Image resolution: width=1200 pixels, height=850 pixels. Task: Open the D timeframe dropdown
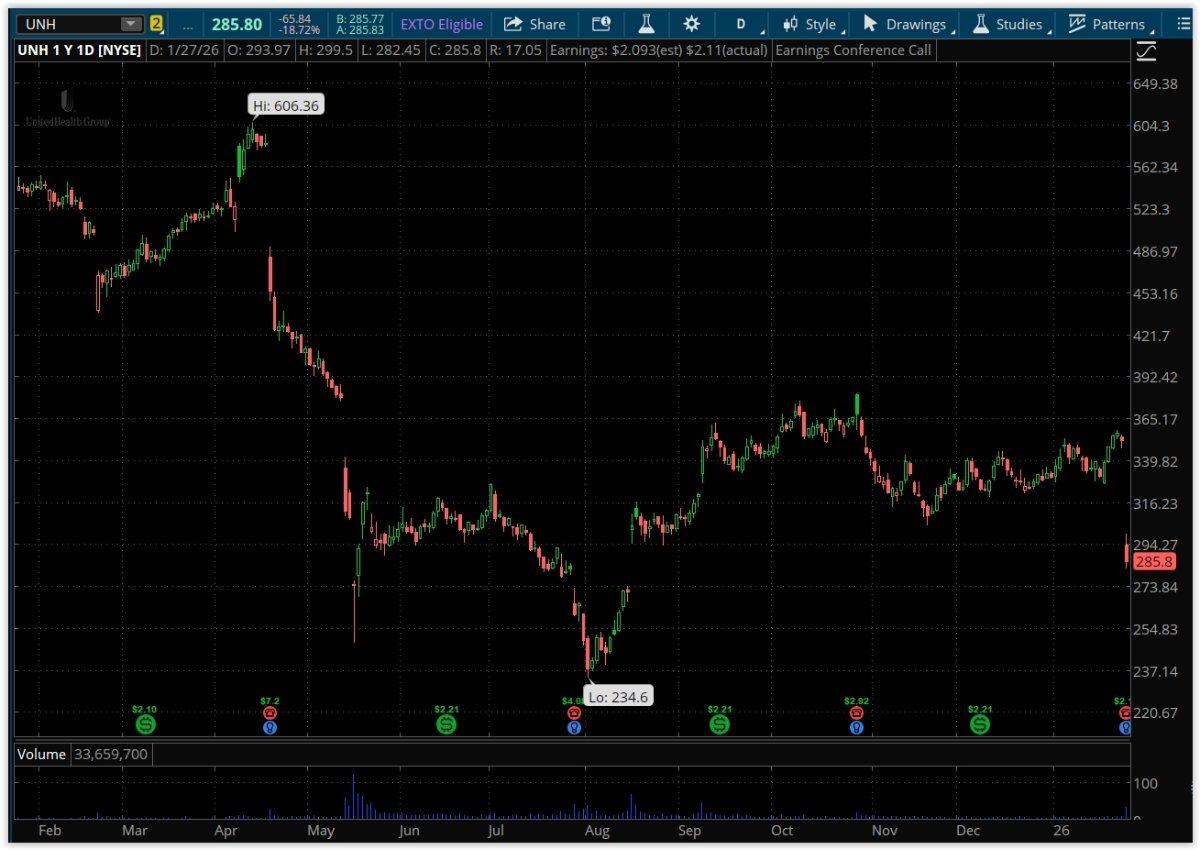[x=743, y=24]
